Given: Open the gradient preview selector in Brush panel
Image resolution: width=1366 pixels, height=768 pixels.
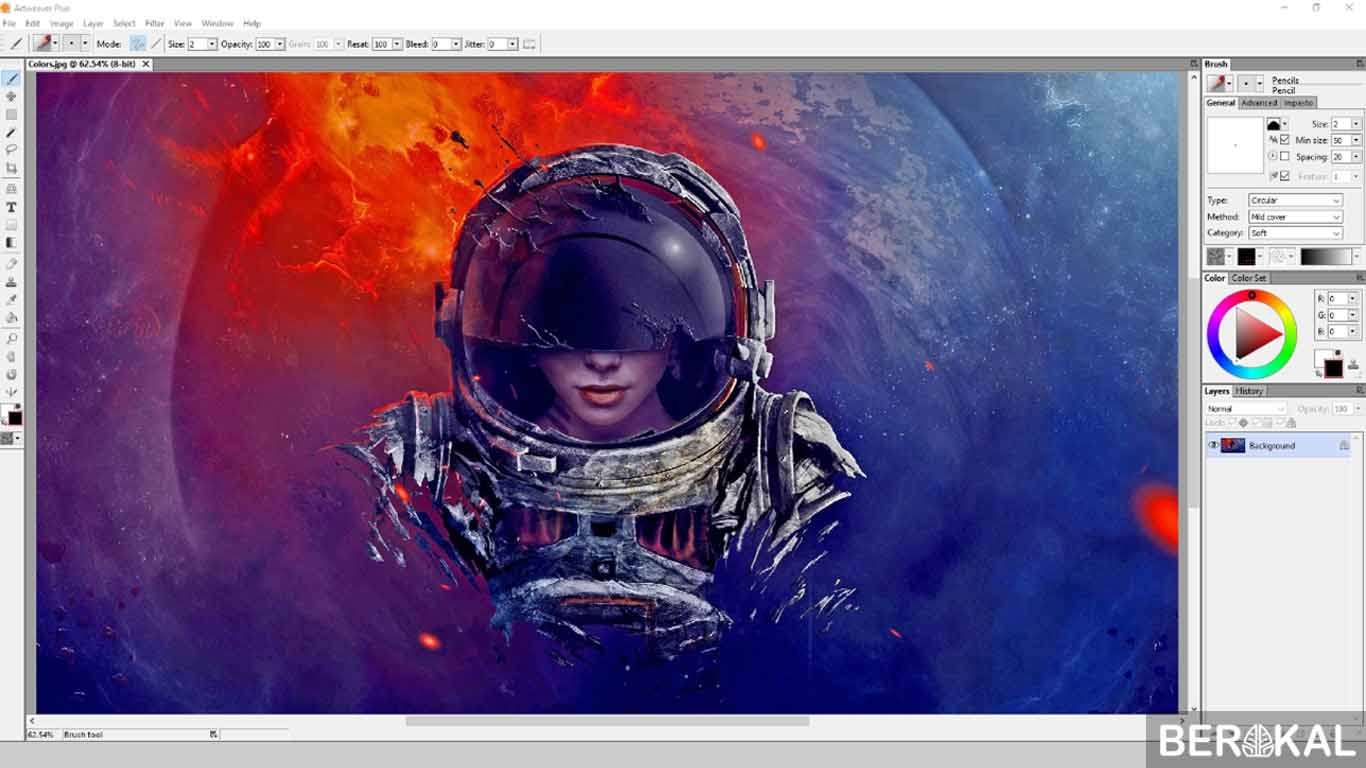Looking at the screenshot, I should coord(1329,257).
